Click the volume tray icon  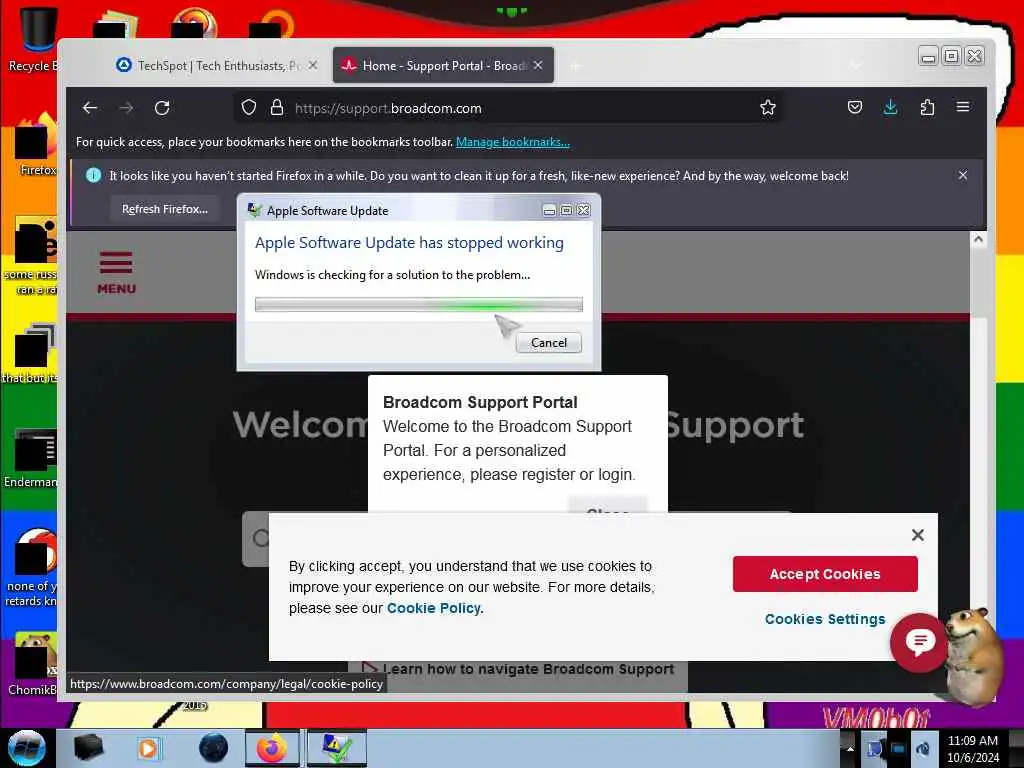click(922, 748)
